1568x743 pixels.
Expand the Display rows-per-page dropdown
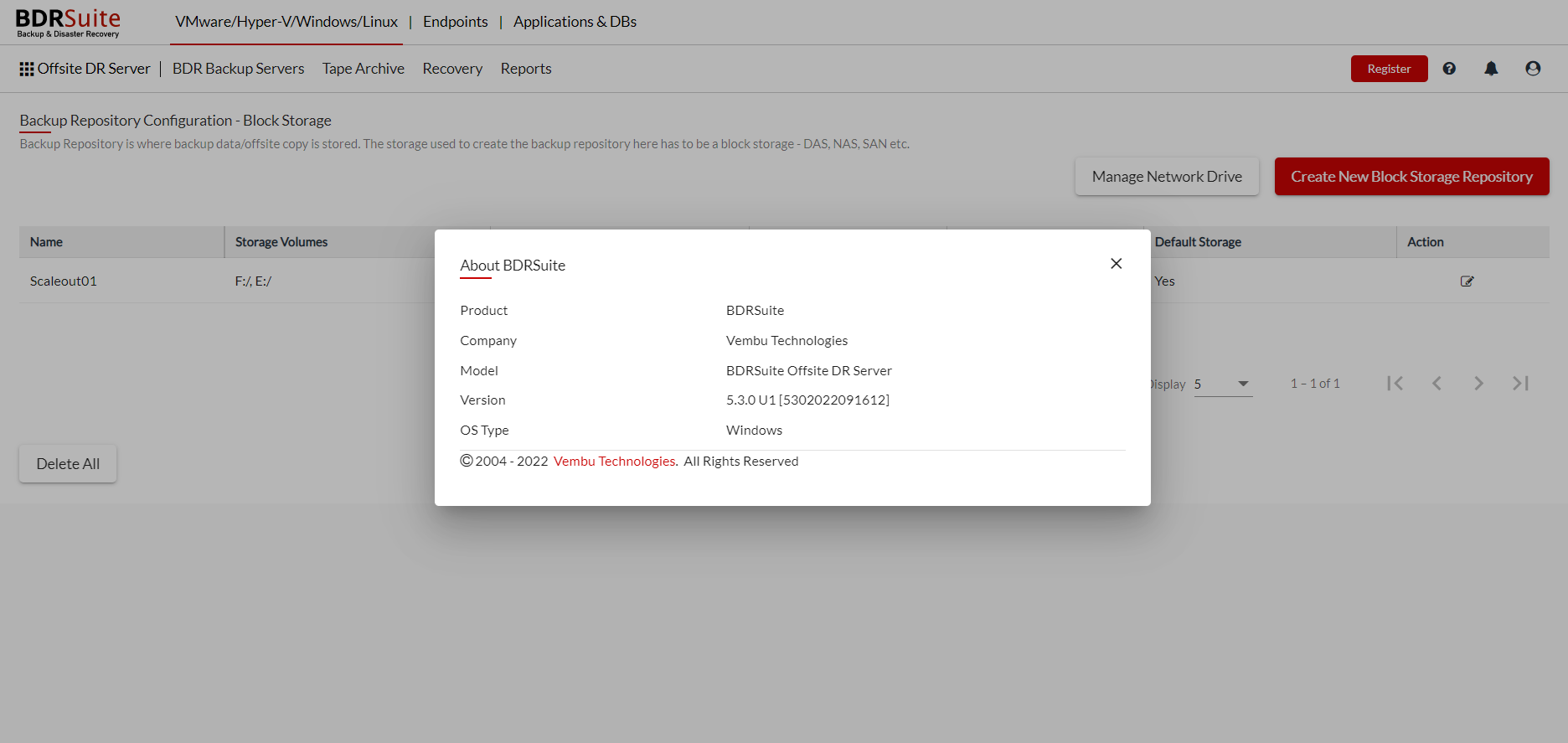(1223, 384)
